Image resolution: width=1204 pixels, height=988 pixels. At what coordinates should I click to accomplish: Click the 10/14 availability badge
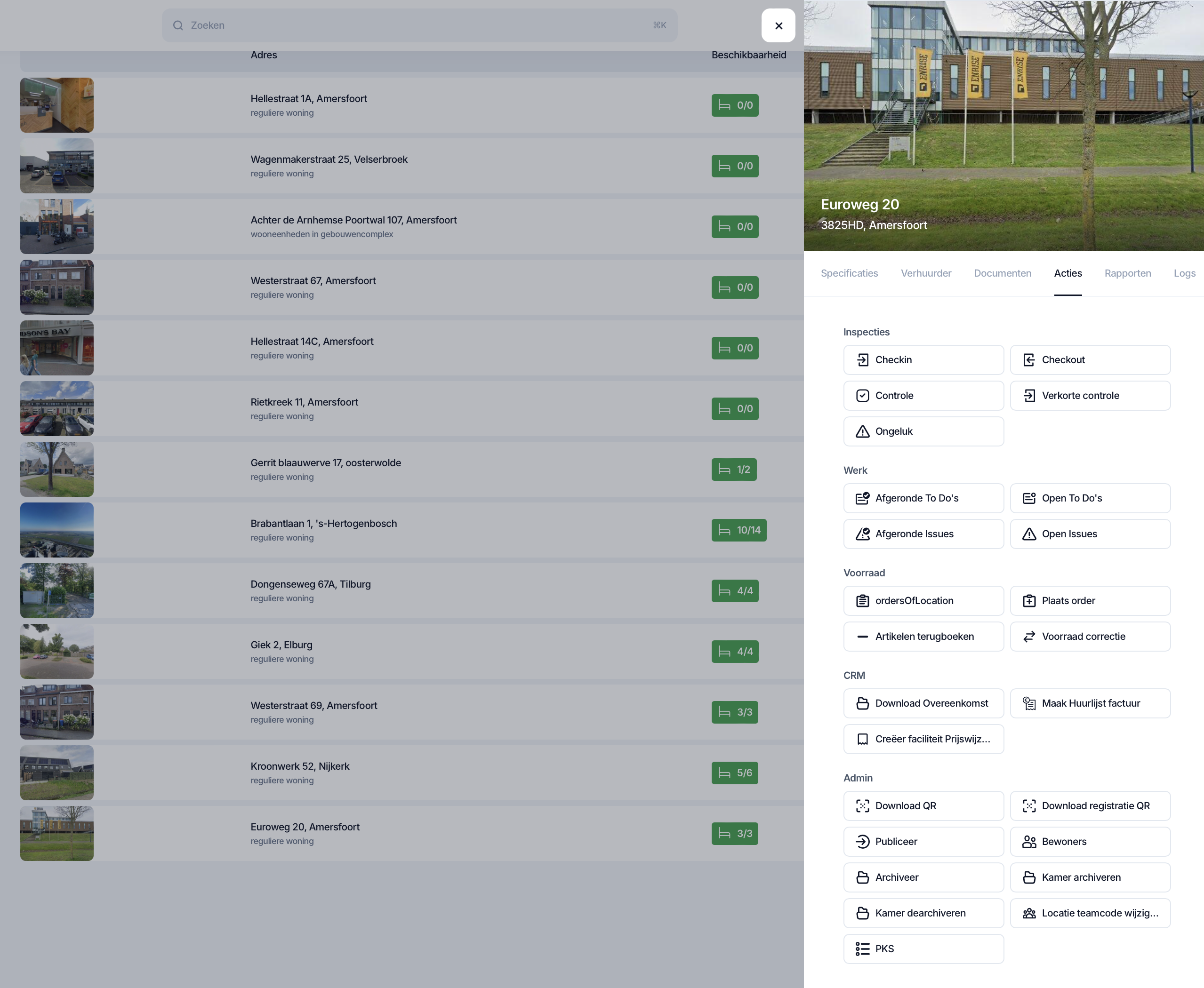pyautogui.click(x=738, y=530)
